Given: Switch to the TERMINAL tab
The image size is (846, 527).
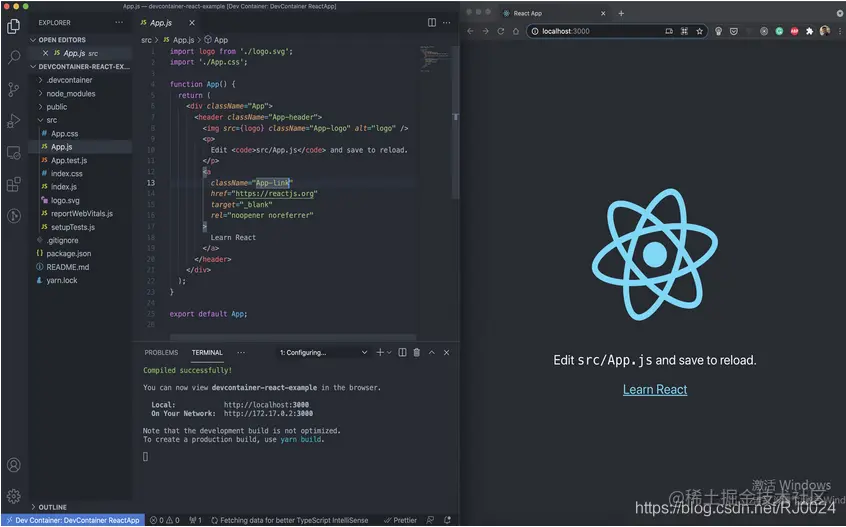Looking at the screenshot, I should tap(207, 352).
